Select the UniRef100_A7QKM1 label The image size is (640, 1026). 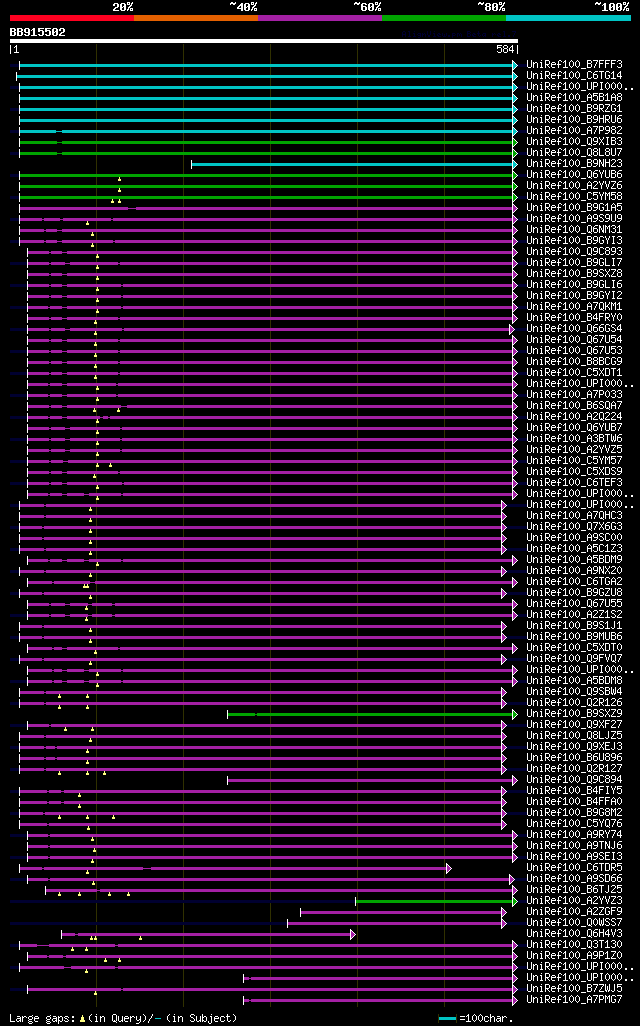(x=574, y=307)
